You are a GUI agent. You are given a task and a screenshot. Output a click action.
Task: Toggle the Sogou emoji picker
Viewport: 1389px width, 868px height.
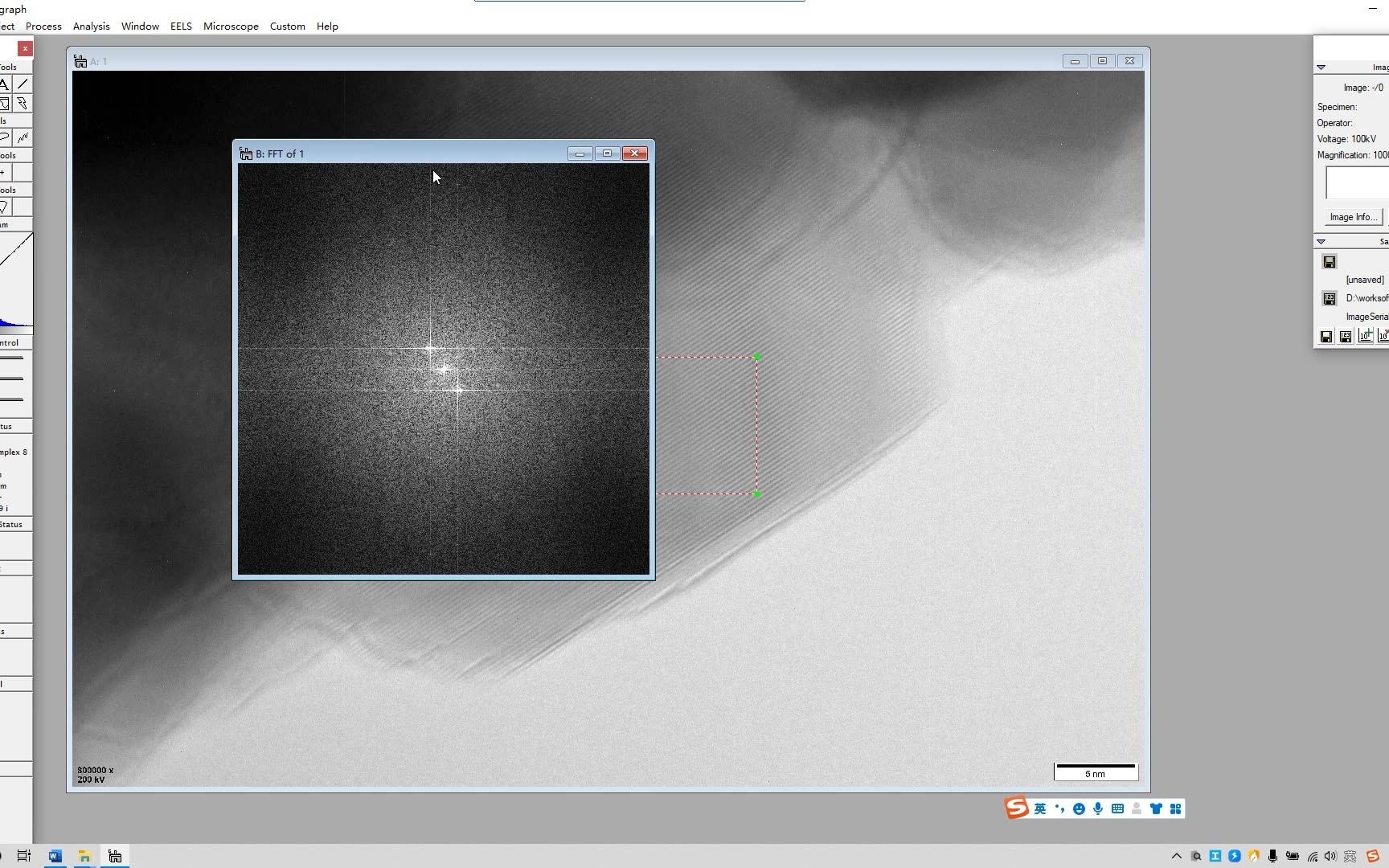[1079, 809]
